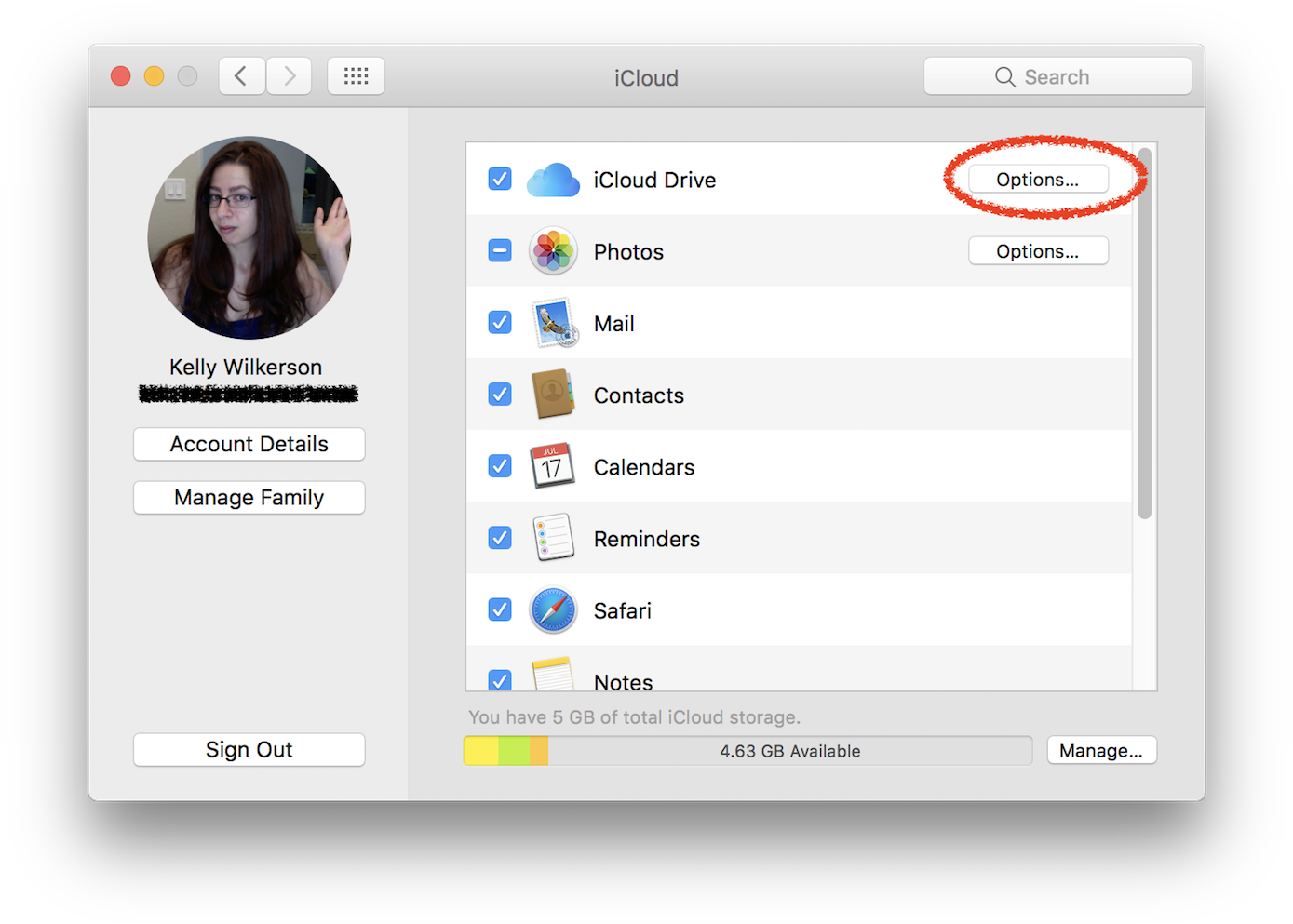The image size is (1293, 924).
Task: Uncheck Safari syncing
Action: pyautogui.click(x=500, y=609)
